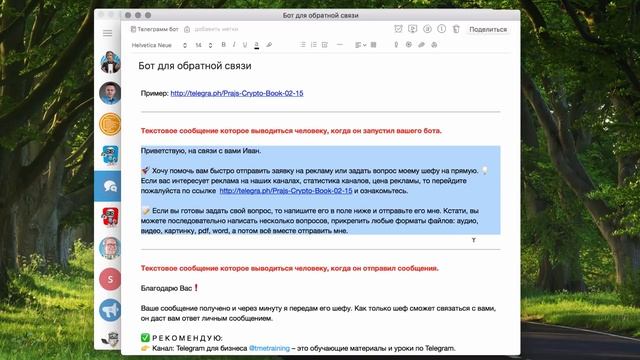Open the chat with the bearded man avatar

coord(110,248)
